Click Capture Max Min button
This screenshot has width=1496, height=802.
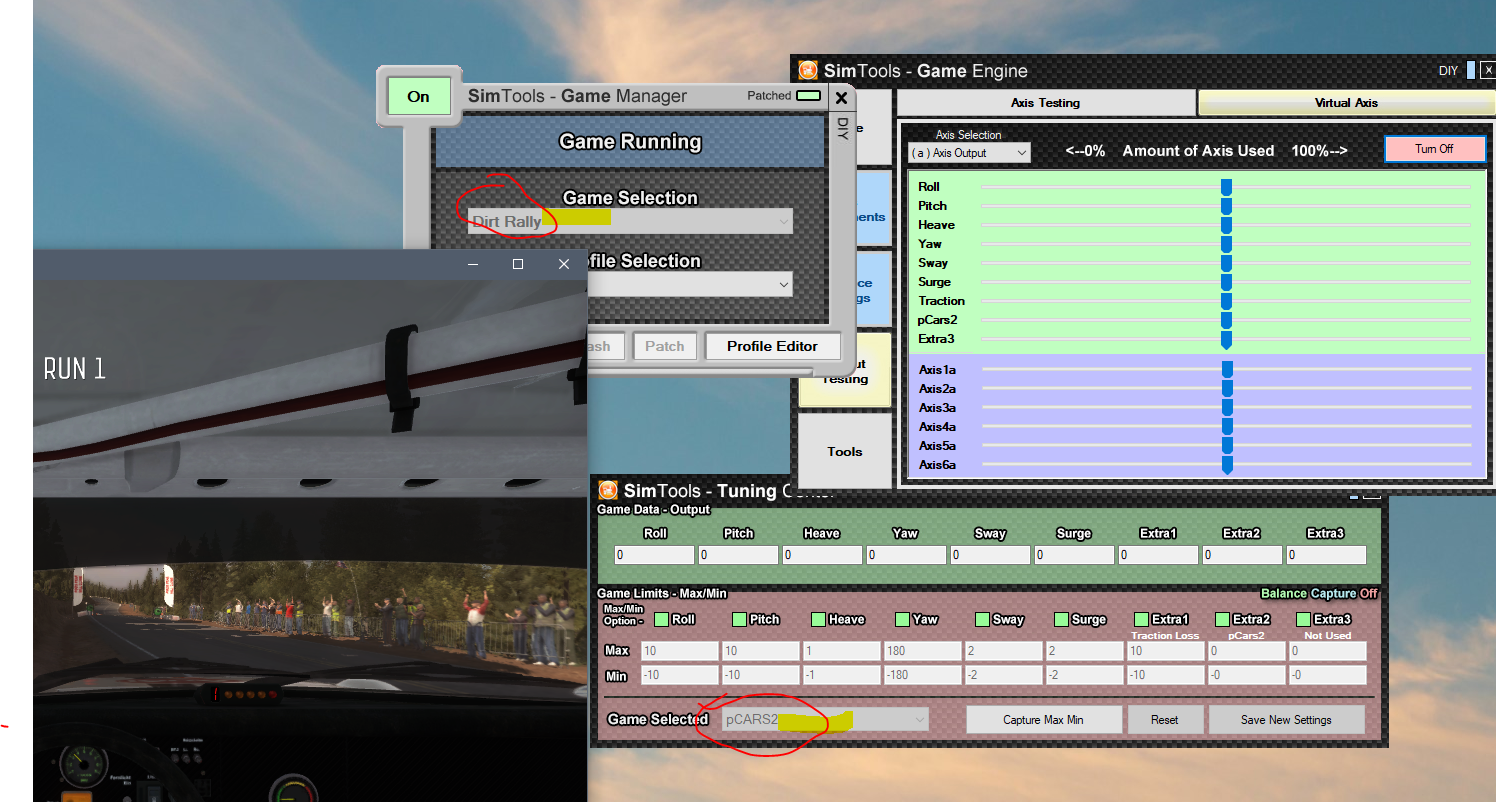1044,720
